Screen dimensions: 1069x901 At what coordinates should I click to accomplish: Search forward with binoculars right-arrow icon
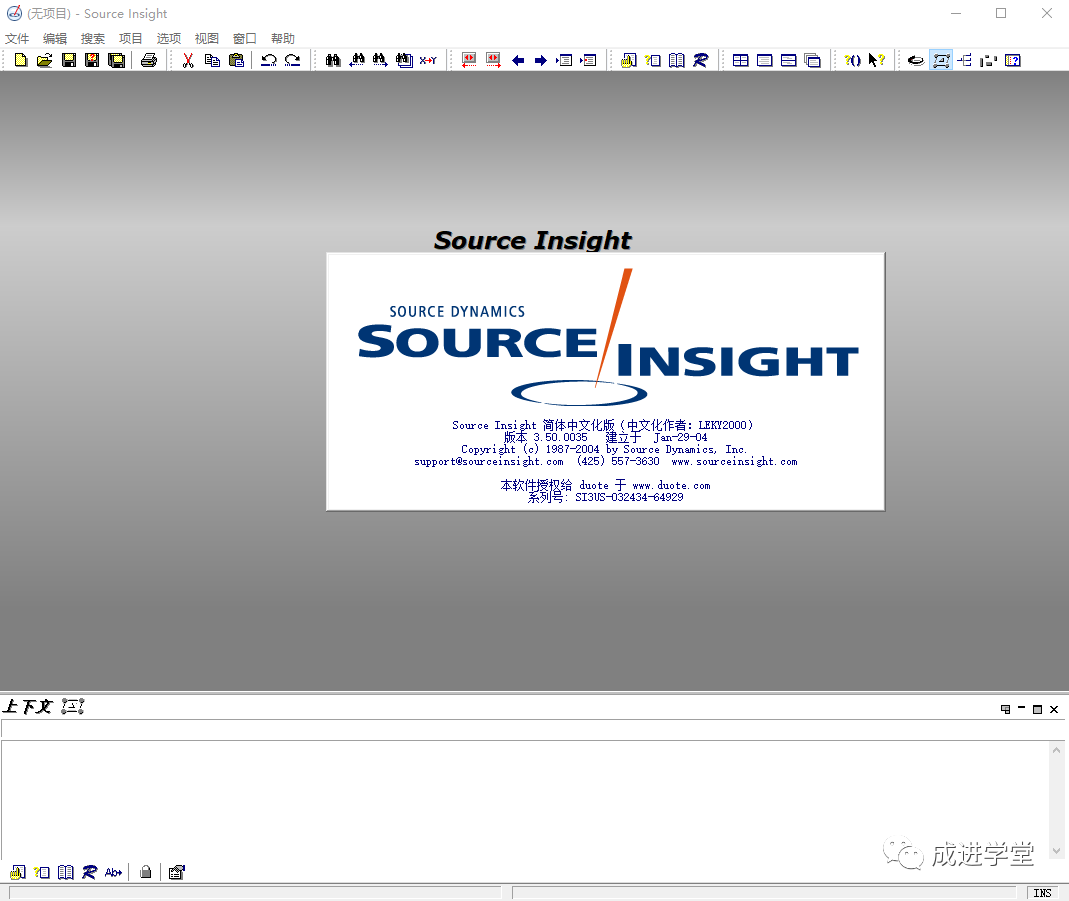click(380, 60)
